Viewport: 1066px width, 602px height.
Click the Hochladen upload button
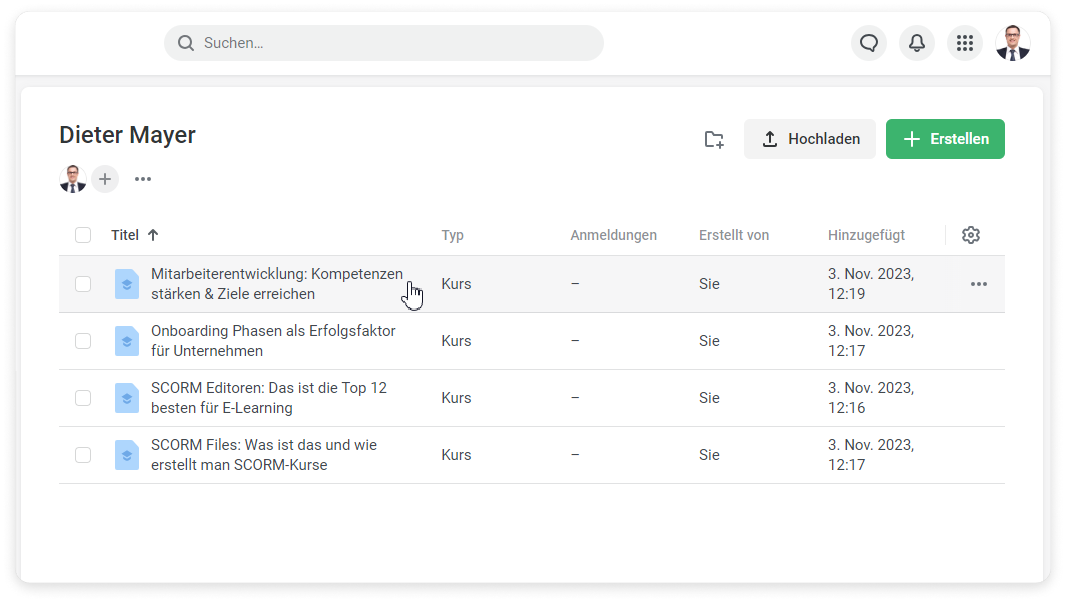809,139
